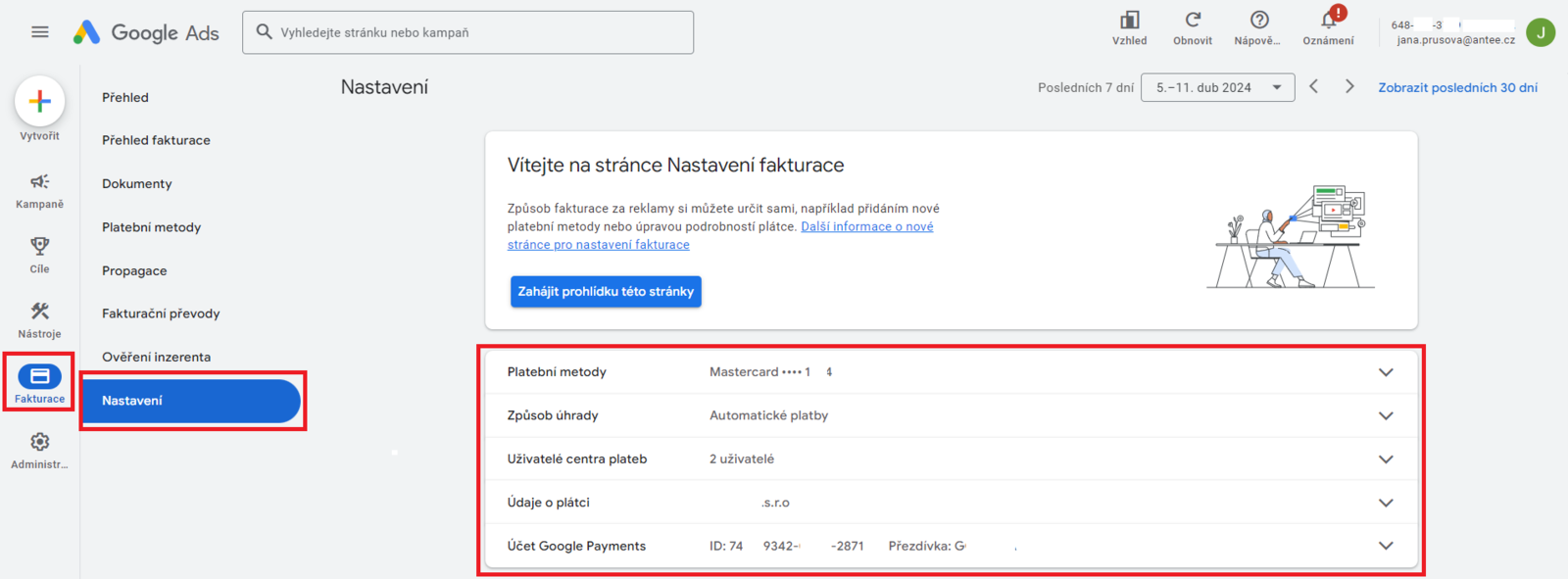Screen dimensions: 1568x579
Task: Open the Oznámení notifications bell
Action: click(x=1328, y=21)
